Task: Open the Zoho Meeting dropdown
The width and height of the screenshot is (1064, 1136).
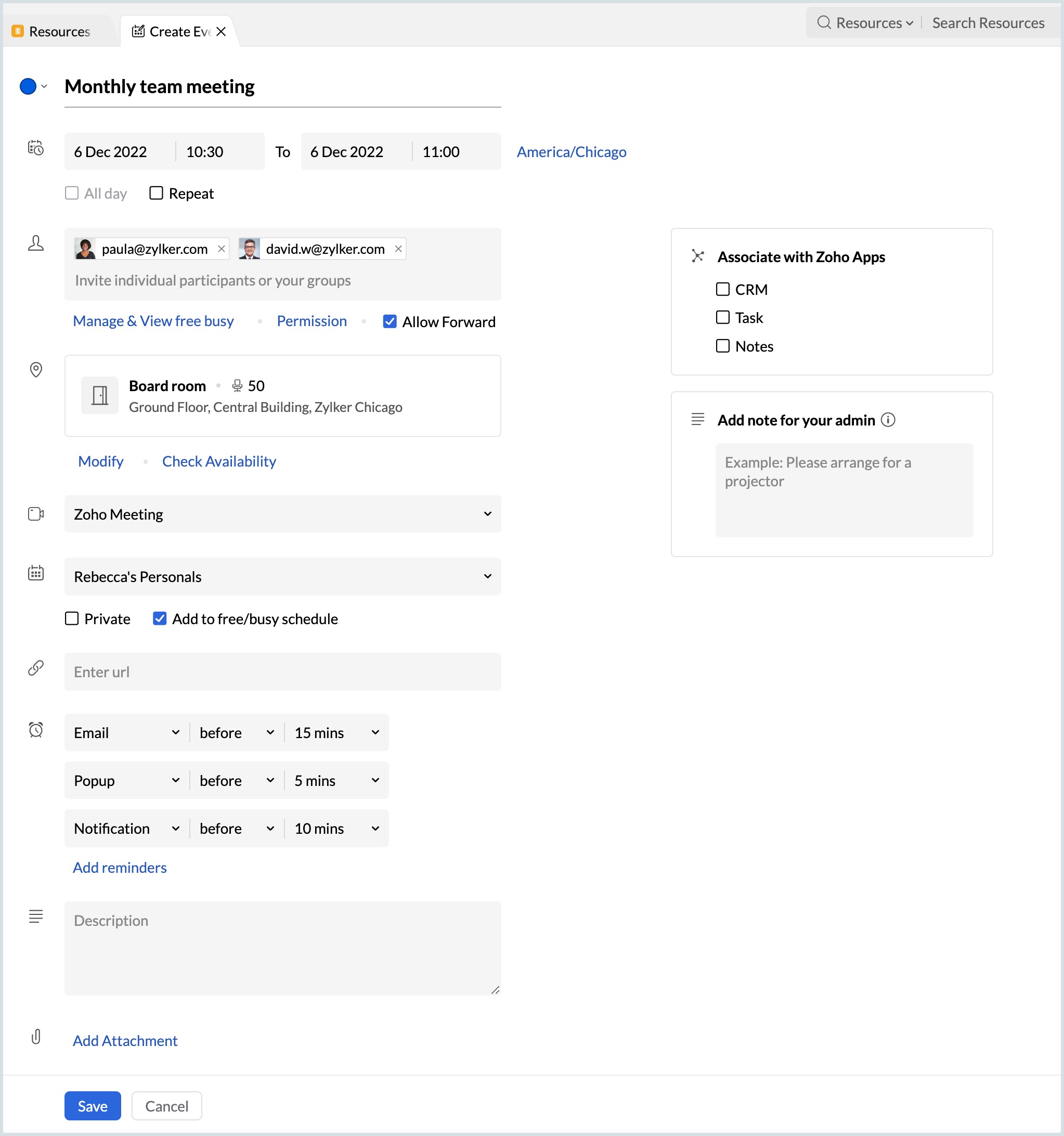Action: click(282, 514)
